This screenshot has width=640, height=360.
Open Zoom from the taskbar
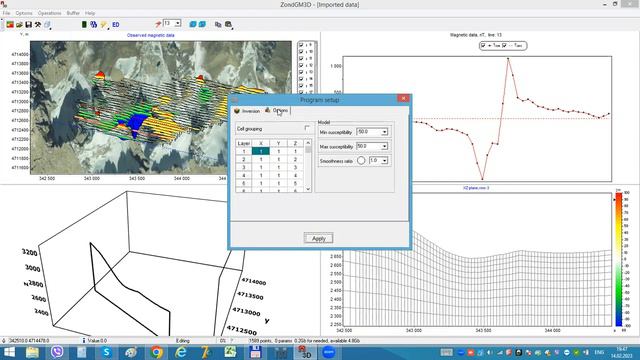tap(329, 352)
